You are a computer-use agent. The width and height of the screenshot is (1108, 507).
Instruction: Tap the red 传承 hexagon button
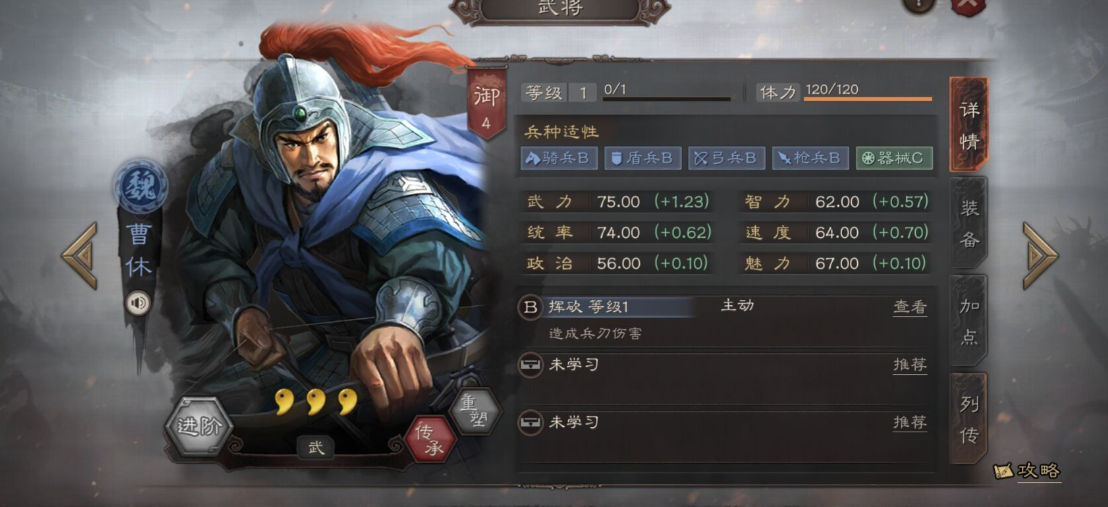click(x=432, y=438)
